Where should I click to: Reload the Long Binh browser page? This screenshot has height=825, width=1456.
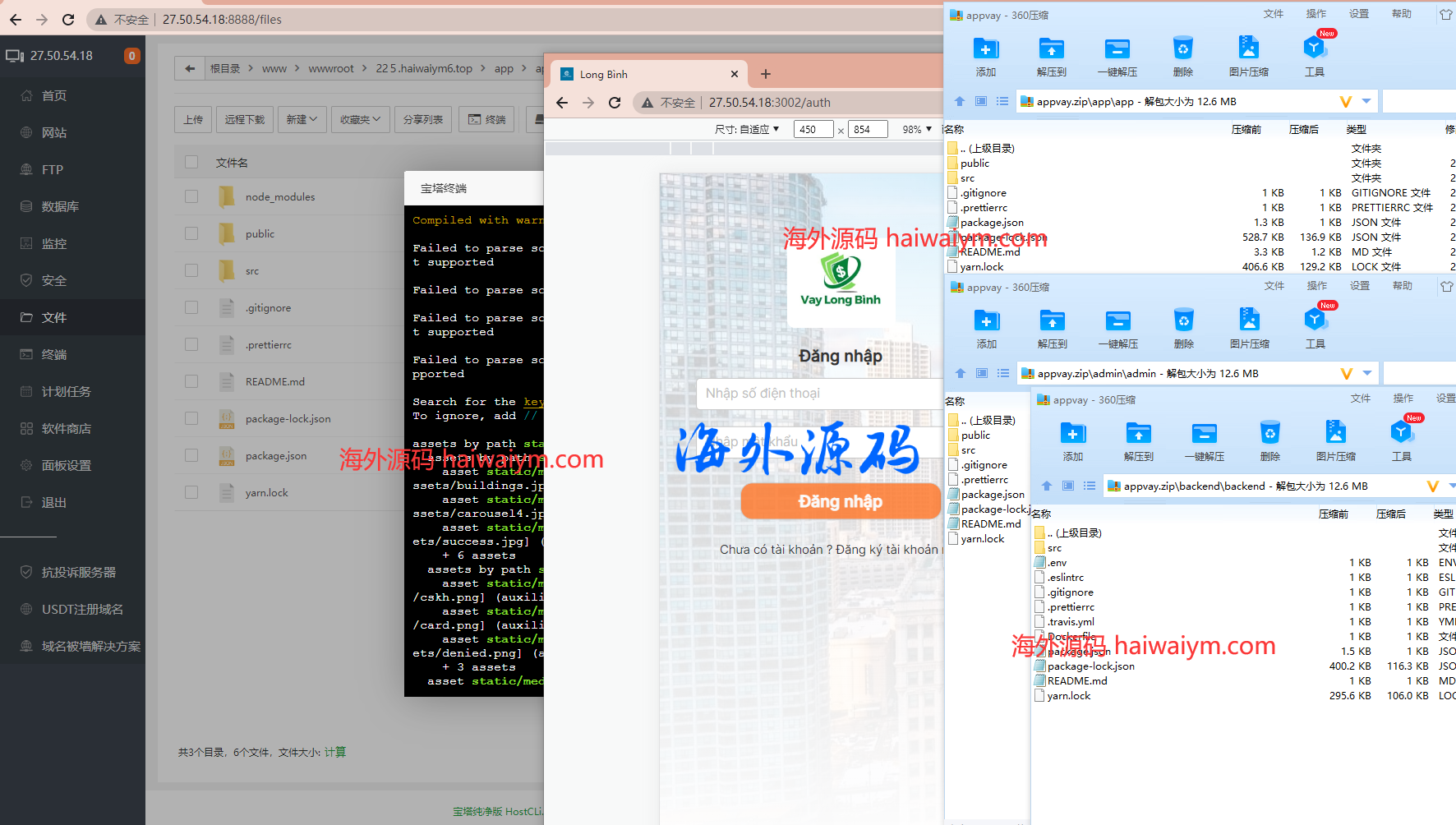615,103
